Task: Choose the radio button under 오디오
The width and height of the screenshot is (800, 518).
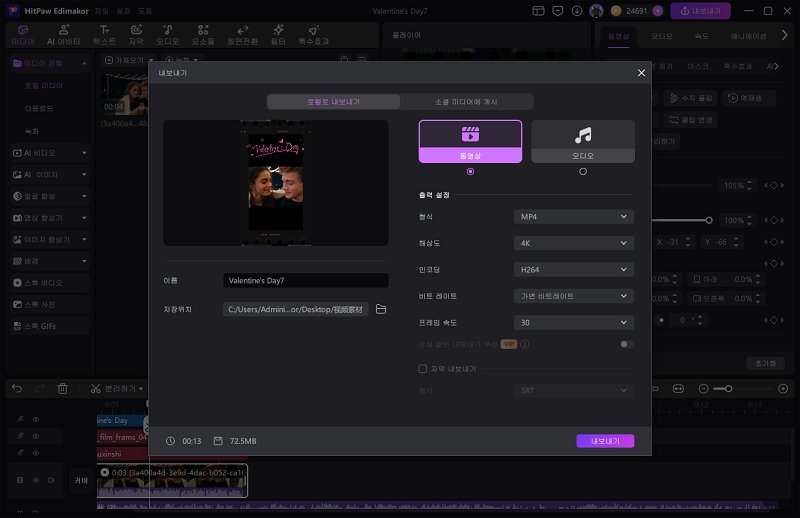Action: pyautogui.click(x=583, y=171)
